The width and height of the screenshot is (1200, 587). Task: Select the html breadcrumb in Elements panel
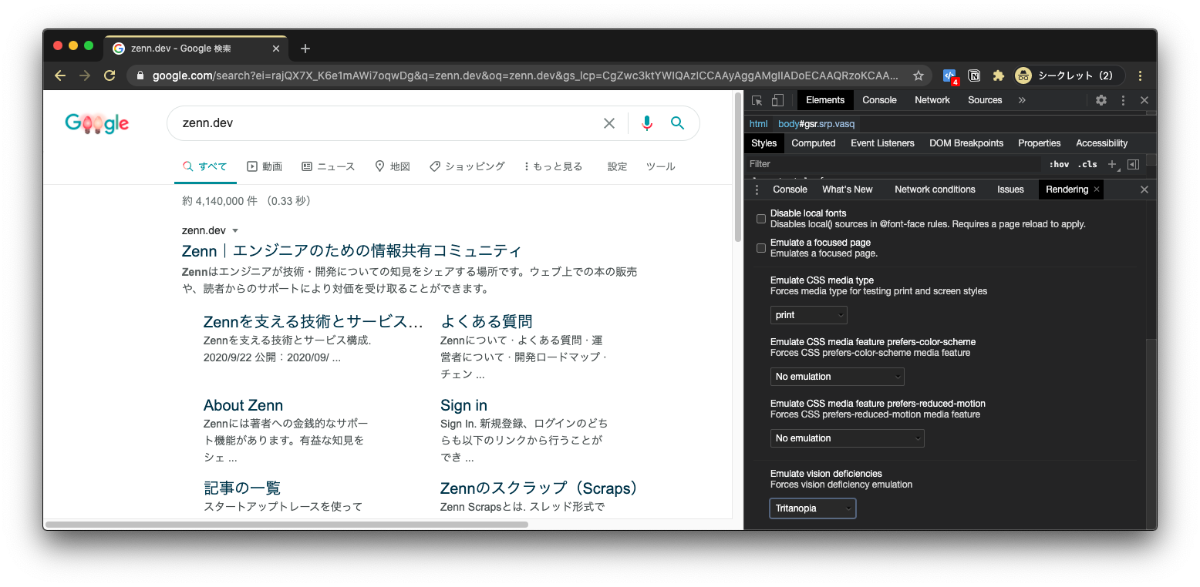tap(758, 123)
